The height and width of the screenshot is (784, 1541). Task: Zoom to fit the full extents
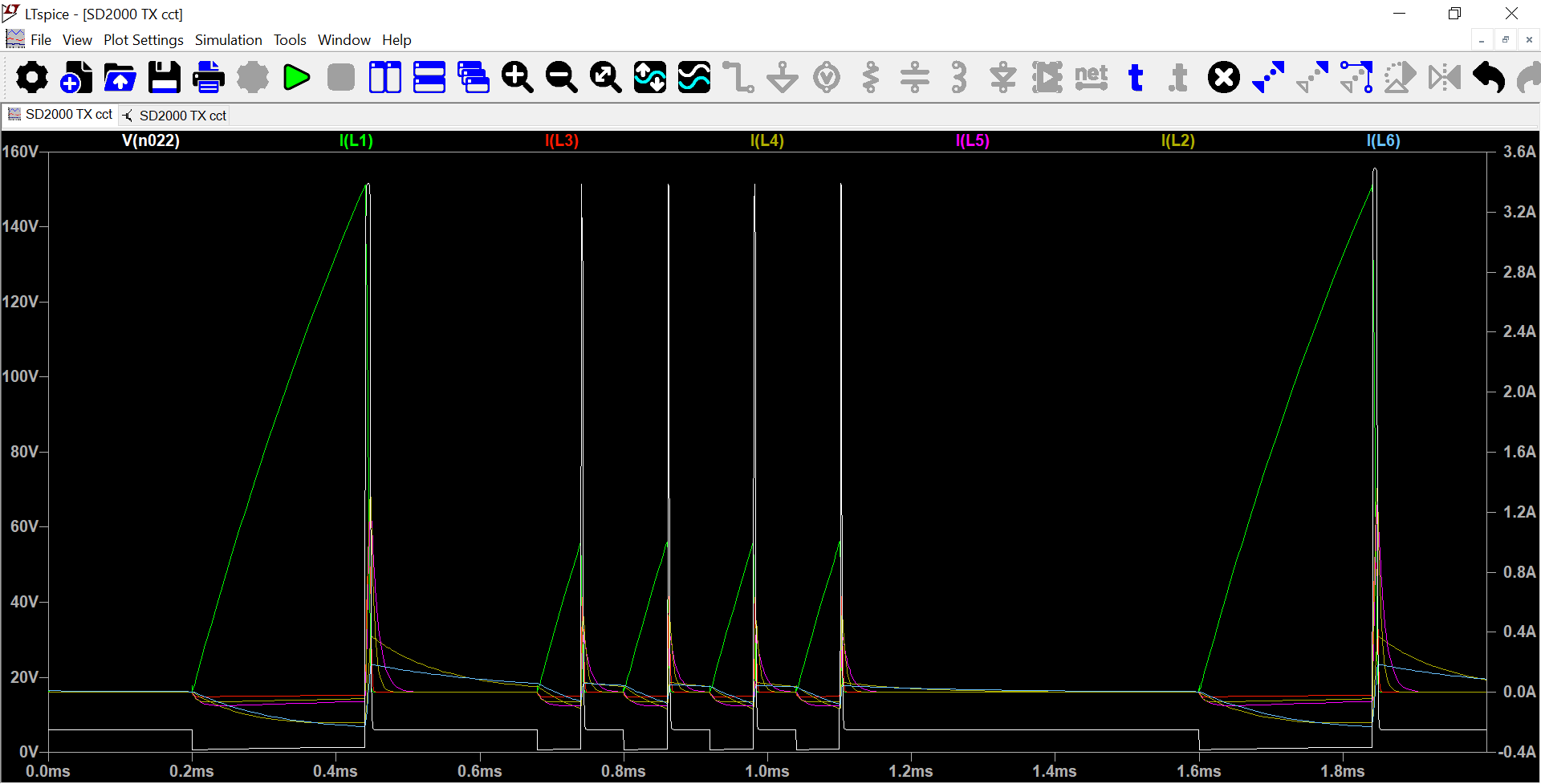click(x=606, y=78)
